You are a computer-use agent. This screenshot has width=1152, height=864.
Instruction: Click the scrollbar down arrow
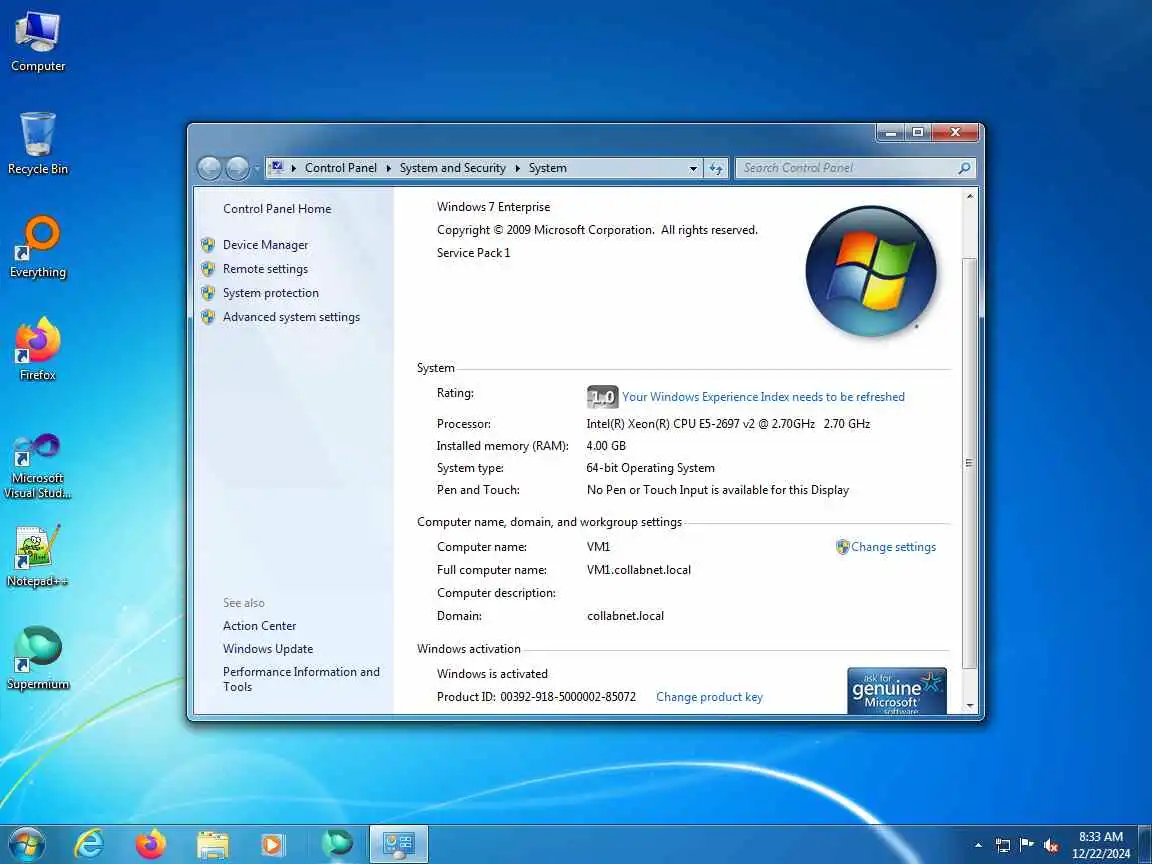click(x=969, y=706)
